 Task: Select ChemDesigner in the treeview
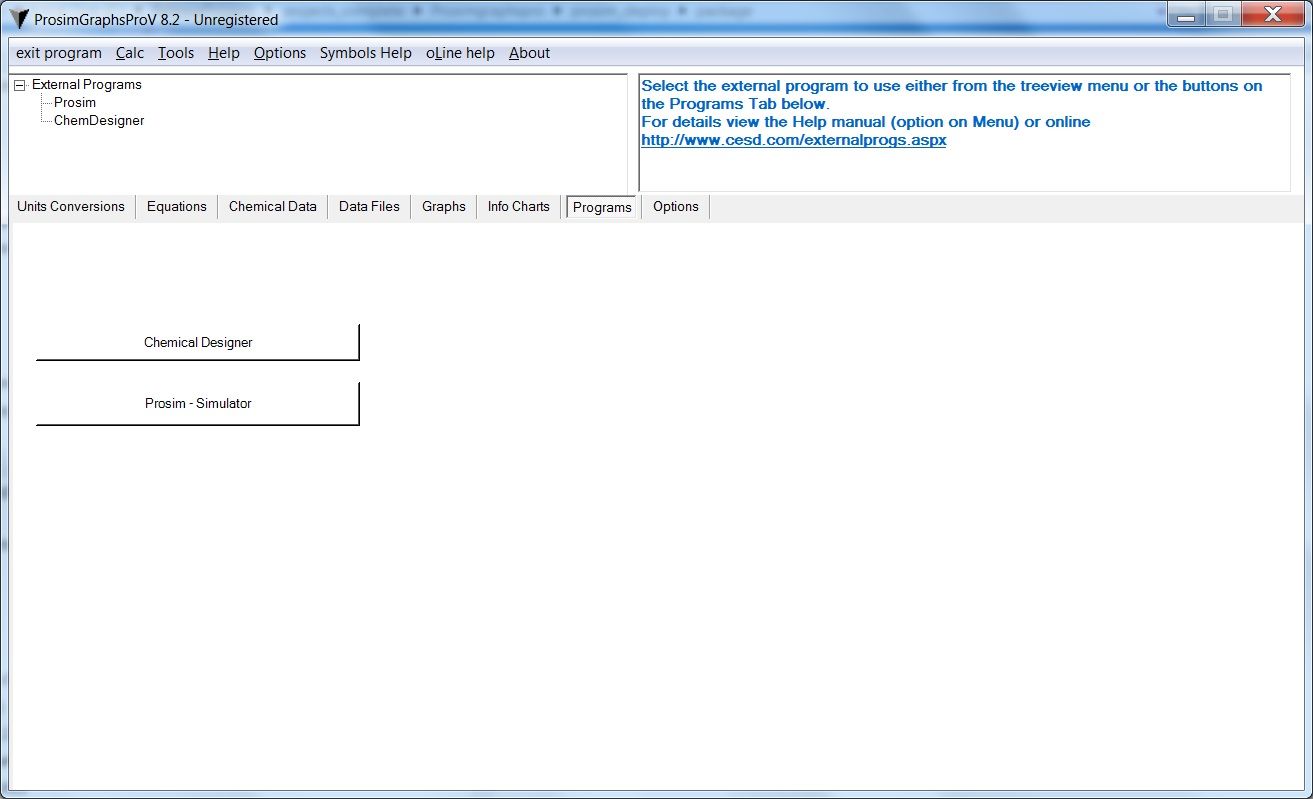[x=99, y=120]
